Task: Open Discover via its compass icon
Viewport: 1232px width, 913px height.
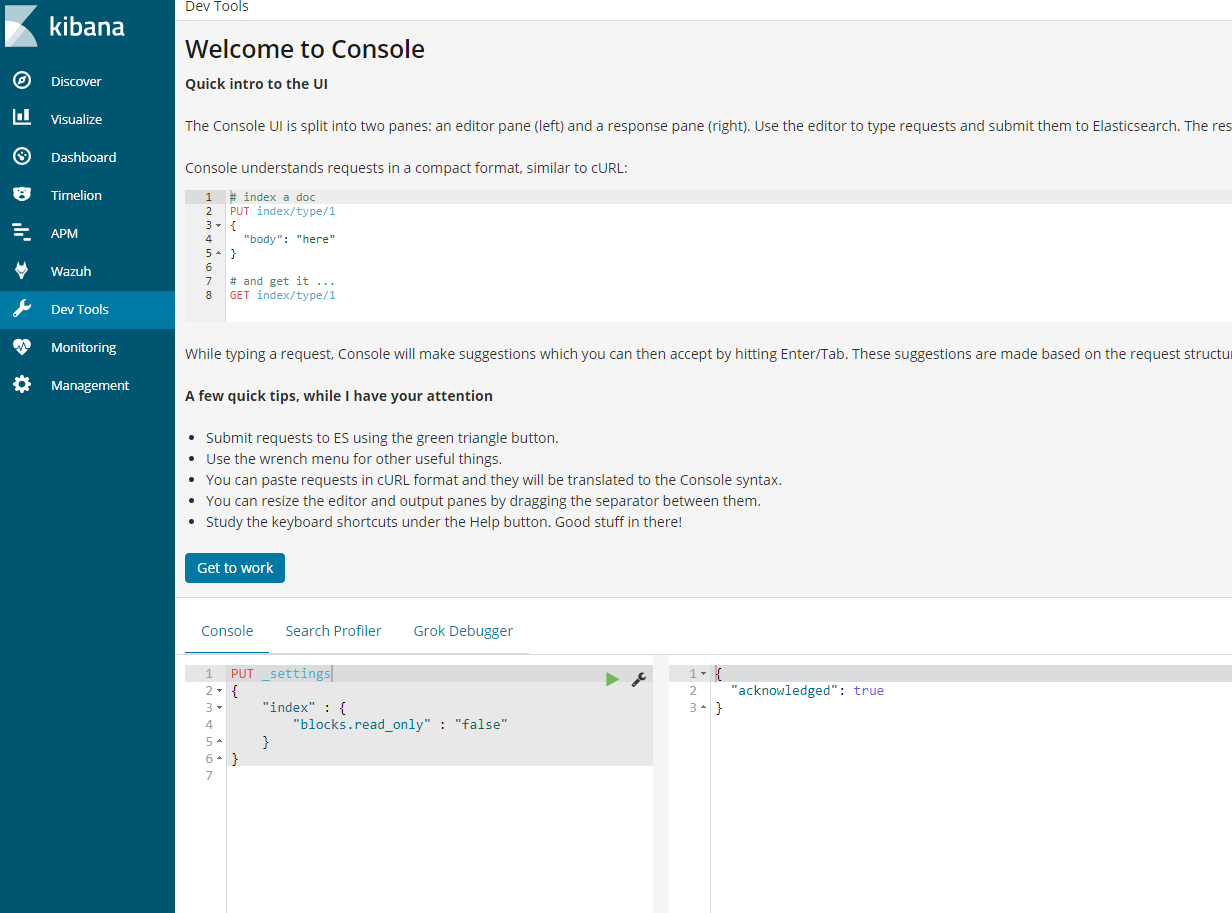Action: click(x=22, y=81)
